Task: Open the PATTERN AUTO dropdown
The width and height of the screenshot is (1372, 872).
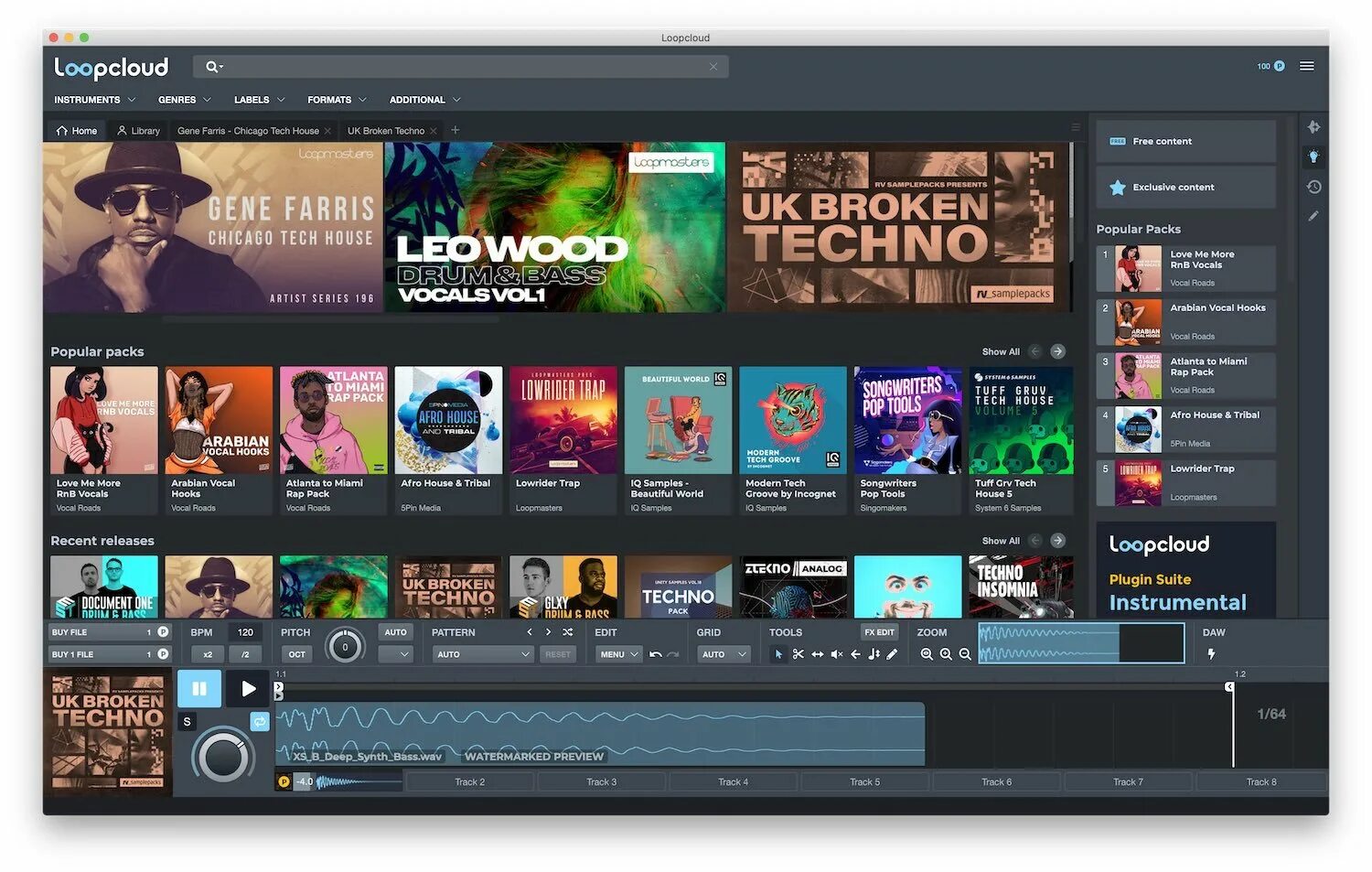Action: [482, 654]
